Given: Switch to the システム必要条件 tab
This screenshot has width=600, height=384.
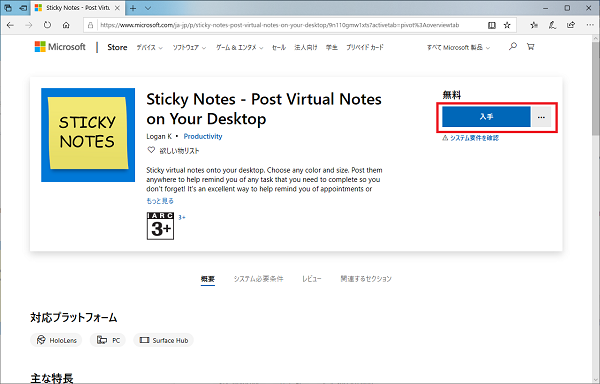Looking at the screenshot, I should coord(258,279).
